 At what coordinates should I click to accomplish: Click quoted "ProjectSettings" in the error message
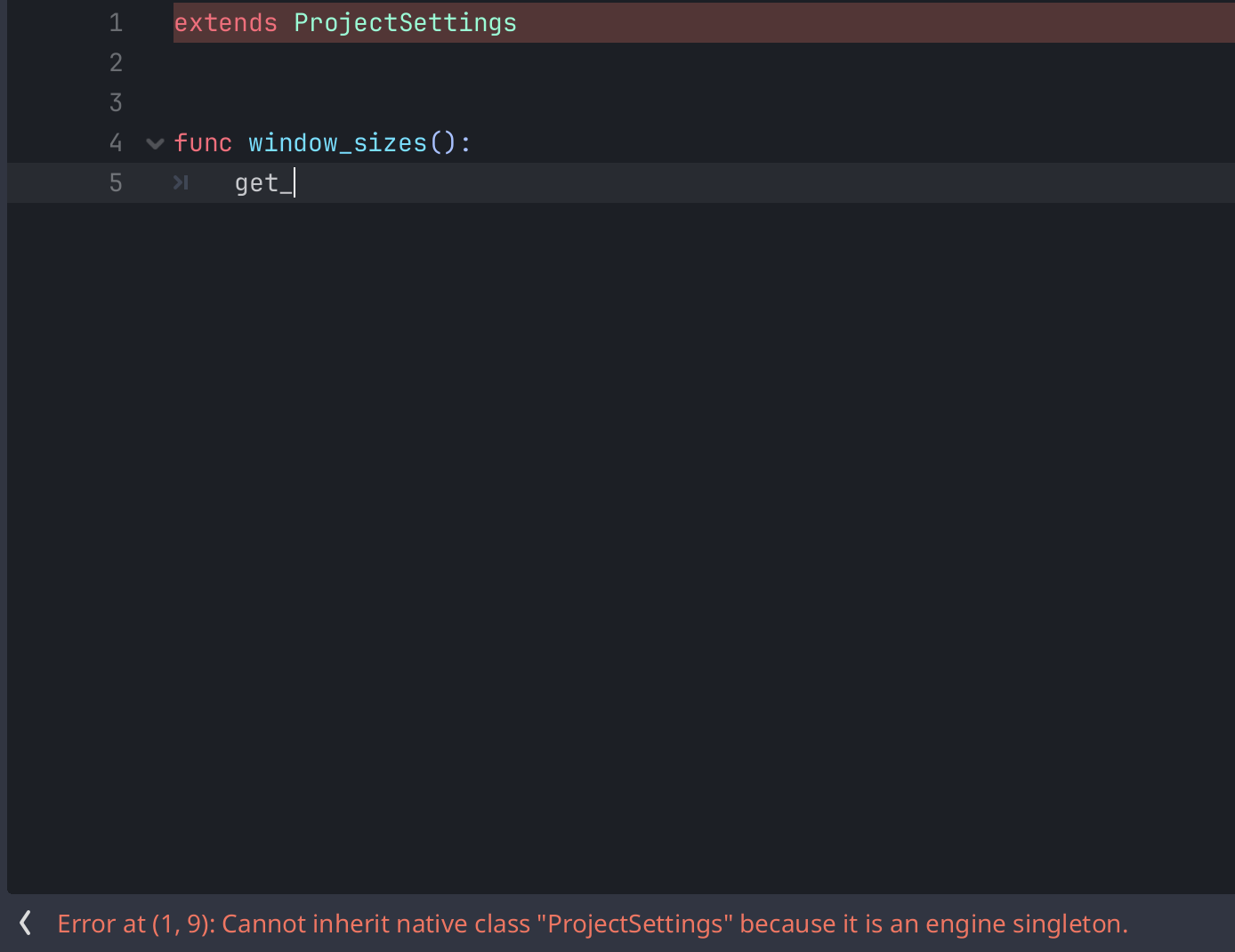pyautogui.click(x=634, y=924)
